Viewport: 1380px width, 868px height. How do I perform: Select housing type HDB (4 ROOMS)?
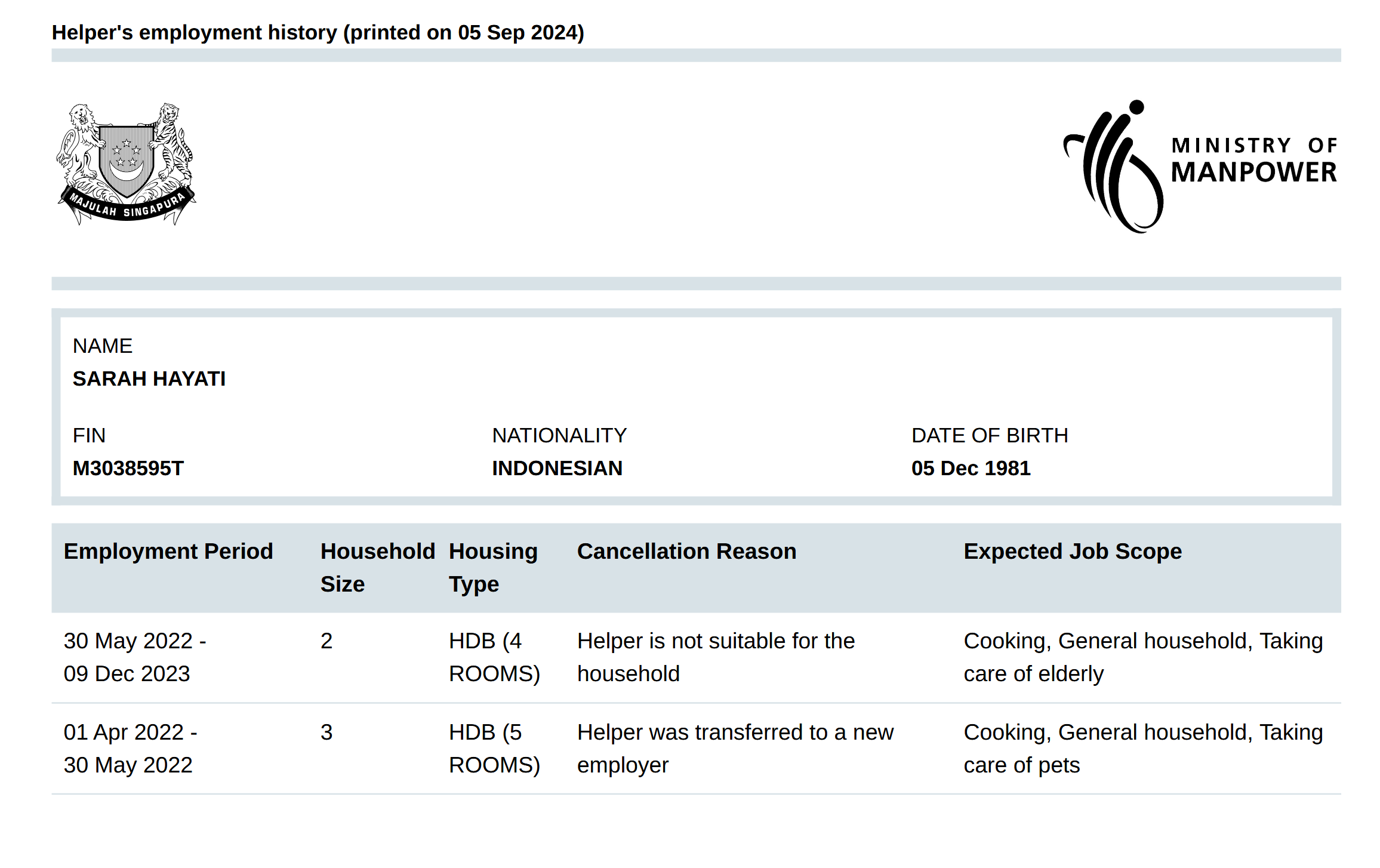click(x=494, y=657)
